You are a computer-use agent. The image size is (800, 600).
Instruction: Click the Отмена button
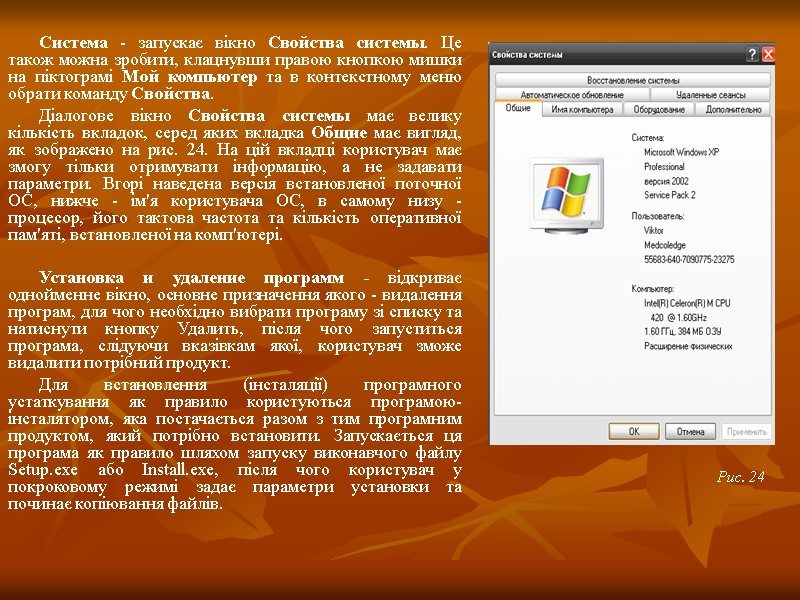[690, 432]
